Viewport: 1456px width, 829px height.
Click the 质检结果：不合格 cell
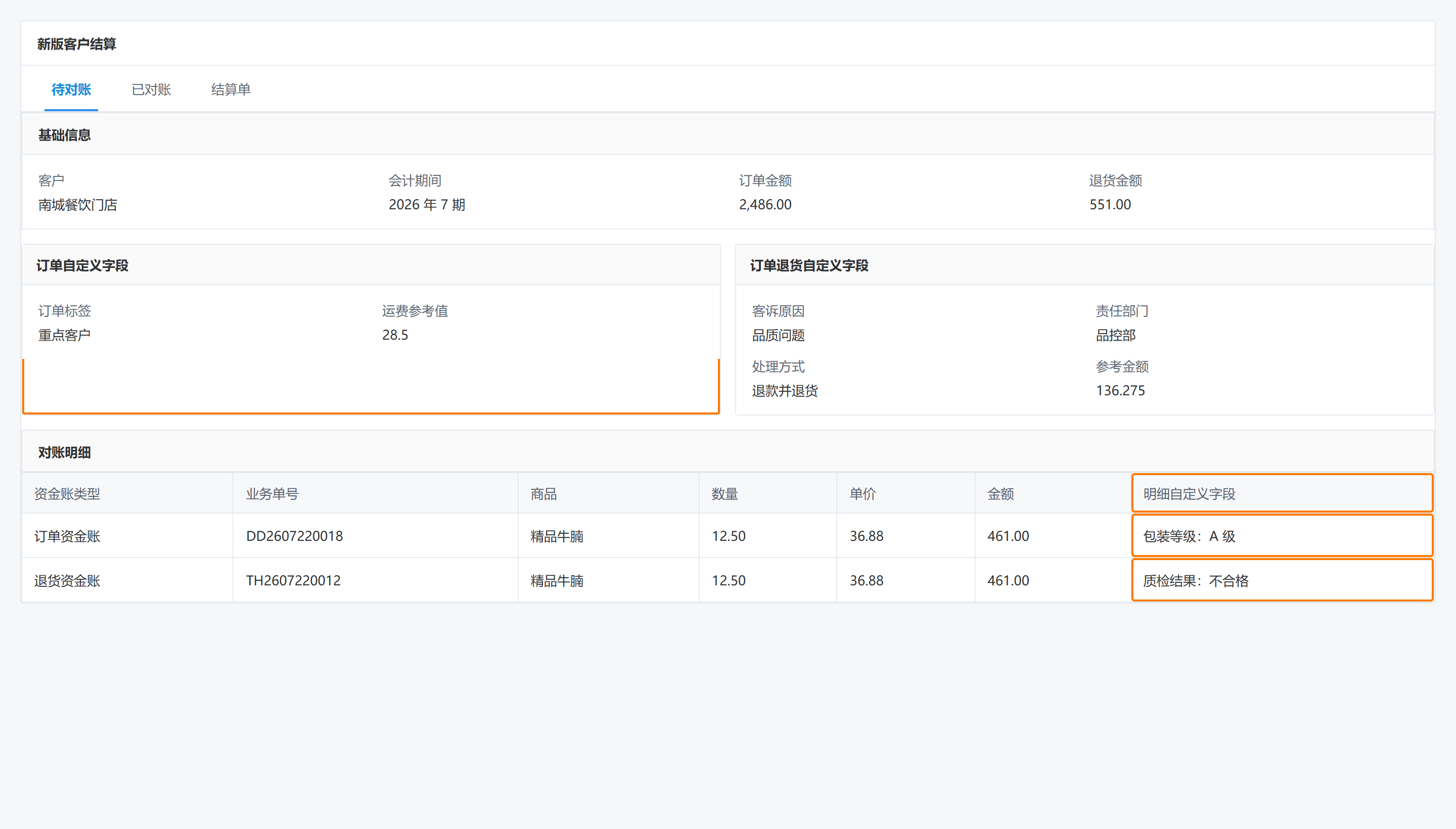(1282, 580)
